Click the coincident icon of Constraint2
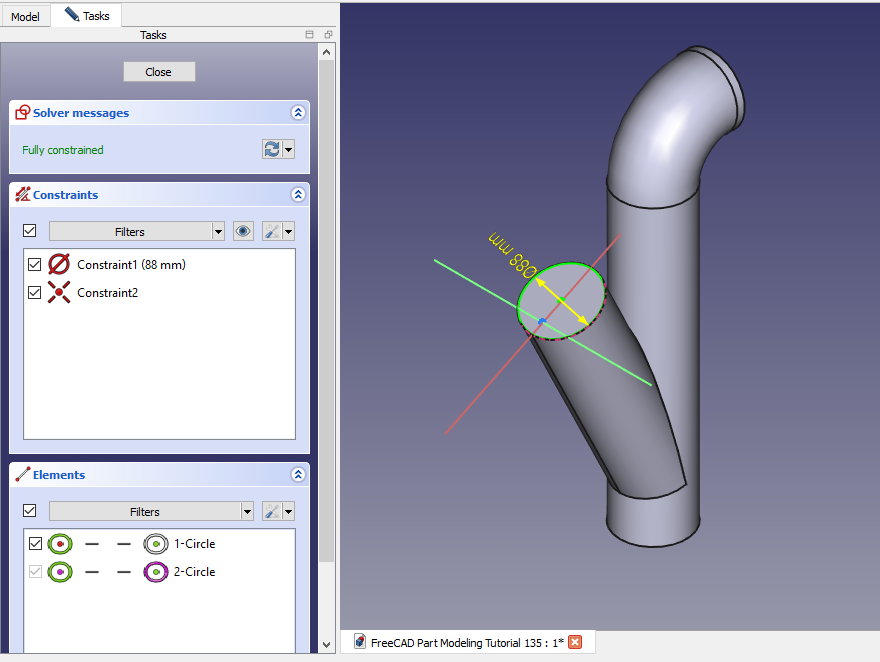 click(59, 293)
